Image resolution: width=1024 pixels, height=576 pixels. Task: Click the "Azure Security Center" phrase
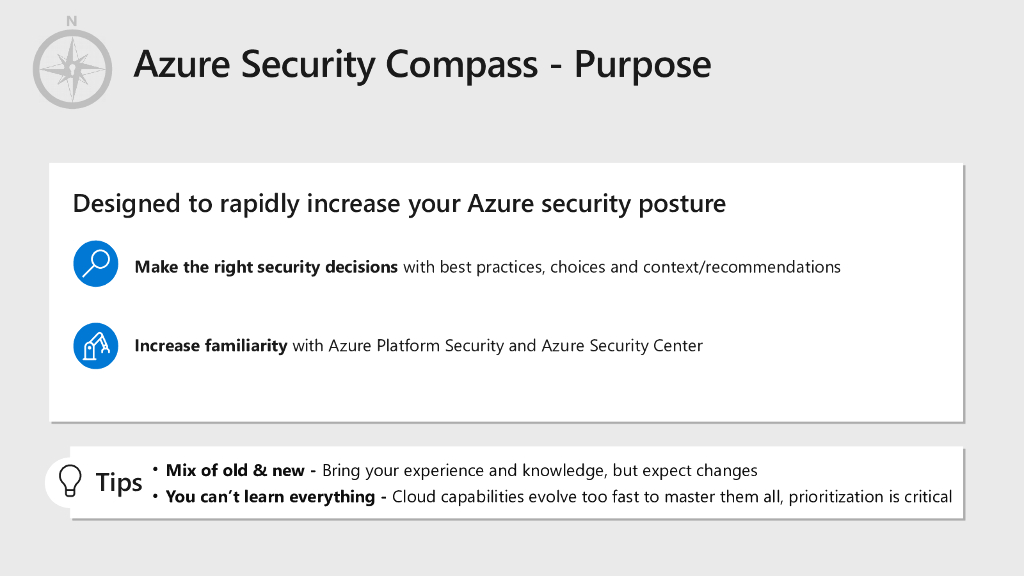(x=622, y=346)
